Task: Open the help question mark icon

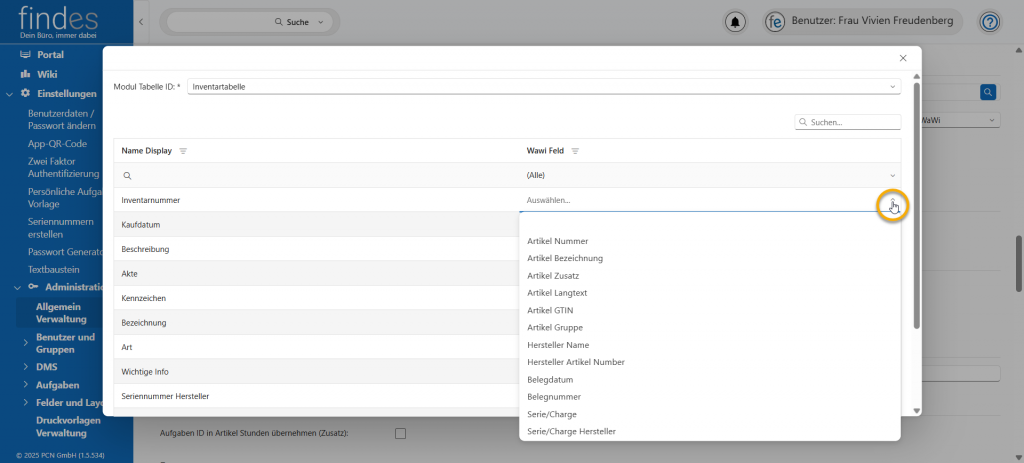Action: coord(989,21)
